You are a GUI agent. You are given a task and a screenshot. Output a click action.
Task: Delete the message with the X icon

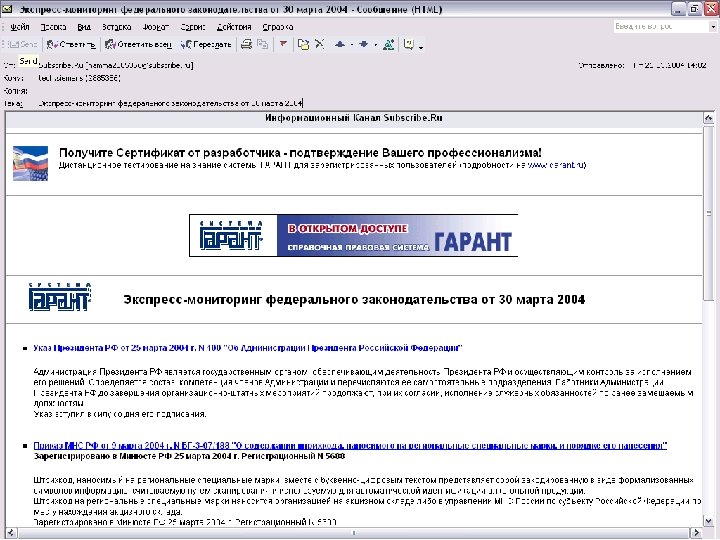click(x=320, y=45)
